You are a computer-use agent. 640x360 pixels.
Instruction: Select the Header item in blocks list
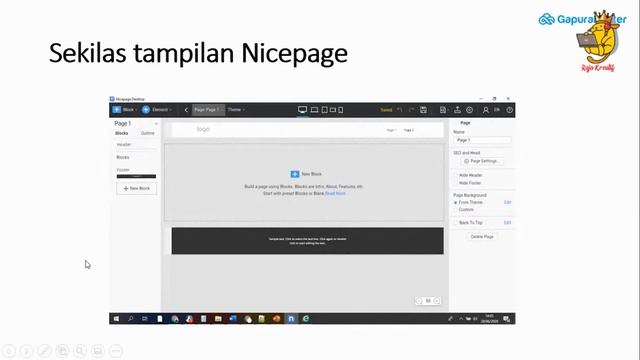[124, 144]
